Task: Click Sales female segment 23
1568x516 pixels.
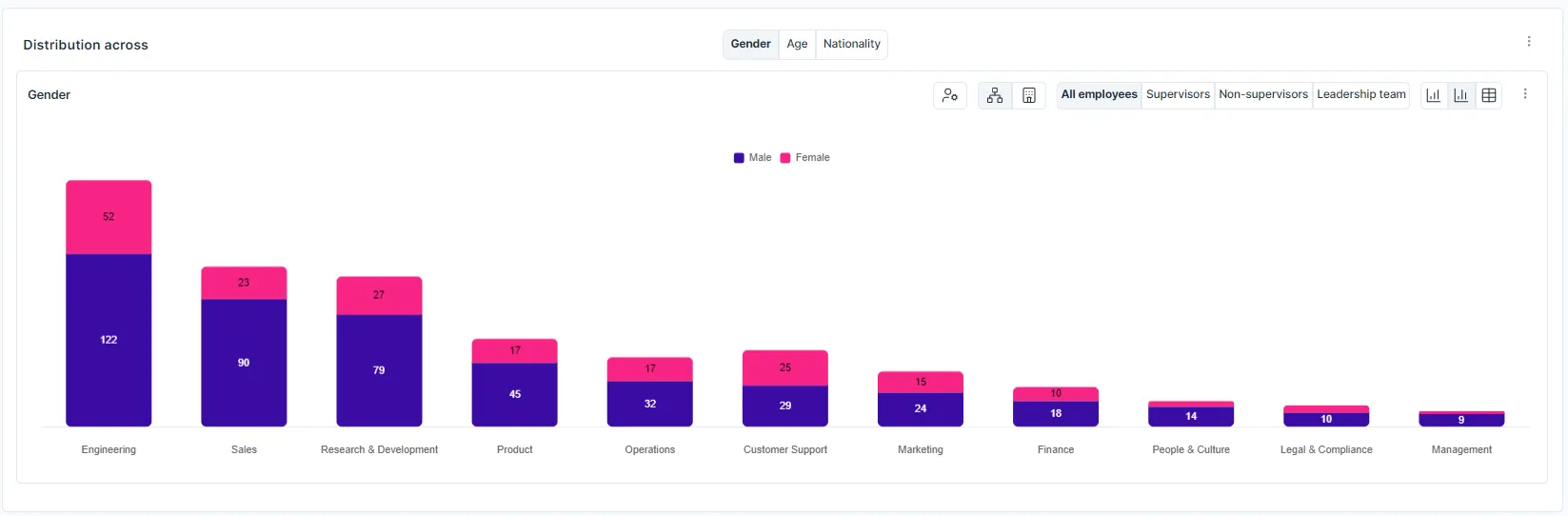Action: (x=244, y=283)
